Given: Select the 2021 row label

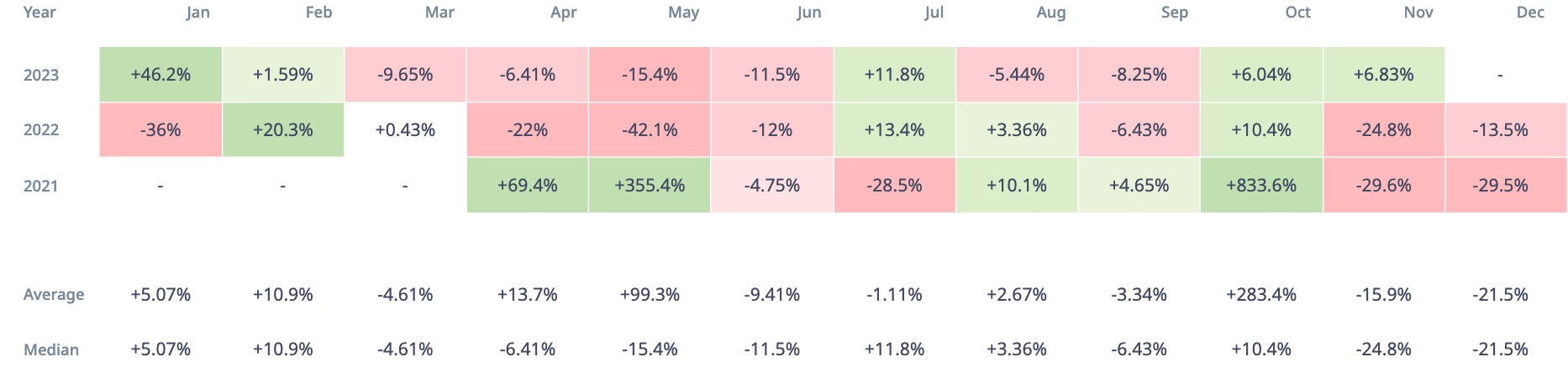Looking at the screenshot, I should coord(41,186).
